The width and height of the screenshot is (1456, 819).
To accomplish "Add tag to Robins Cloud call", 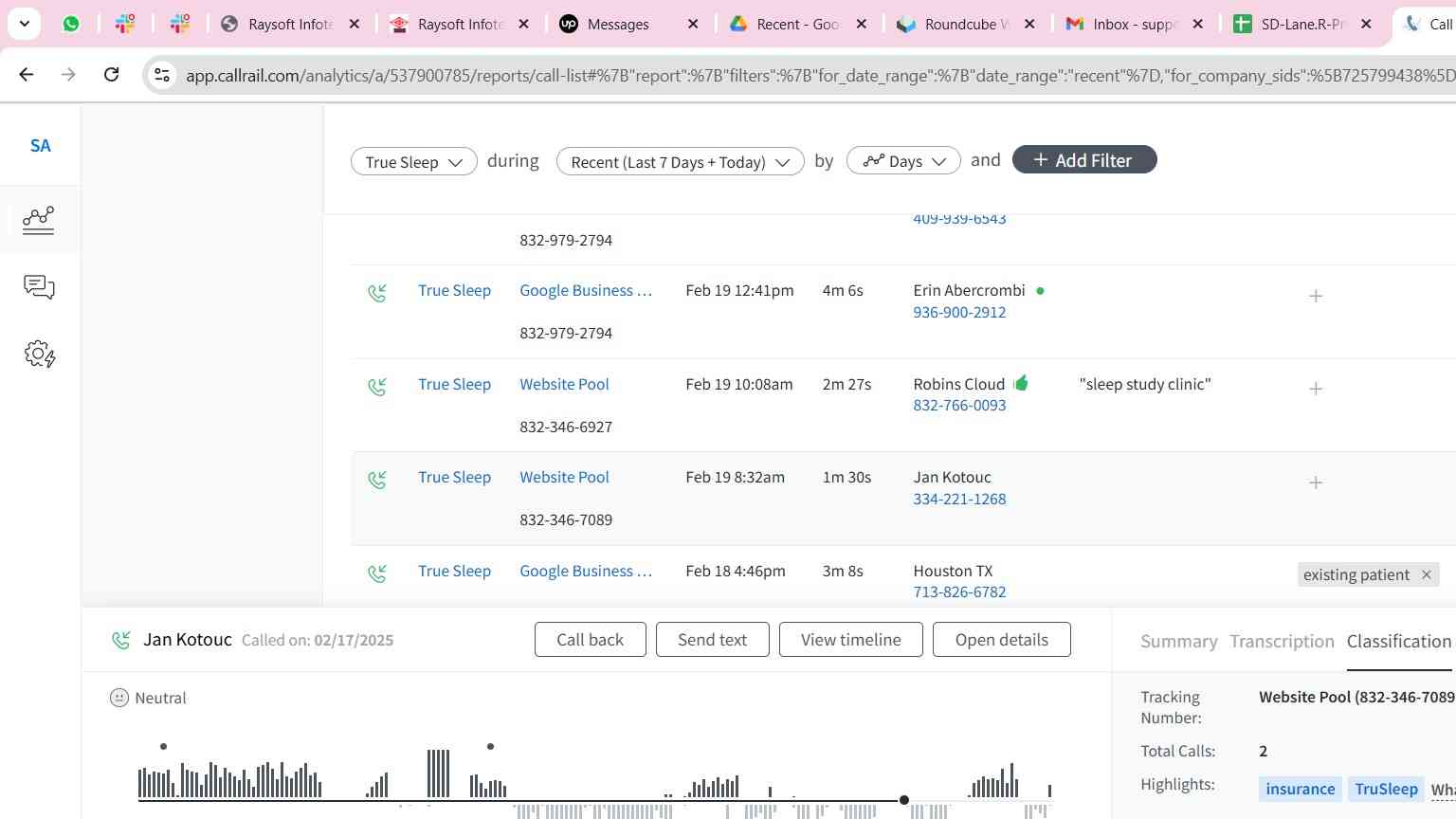I will coord(1315,389).
